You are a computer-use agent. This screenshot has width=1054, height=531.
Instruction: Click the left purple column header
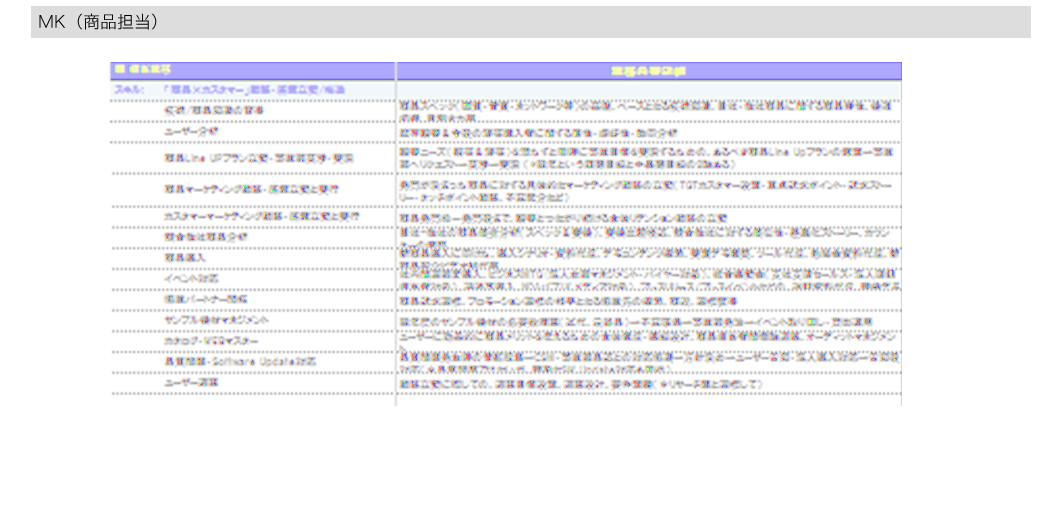coord(252,71)
